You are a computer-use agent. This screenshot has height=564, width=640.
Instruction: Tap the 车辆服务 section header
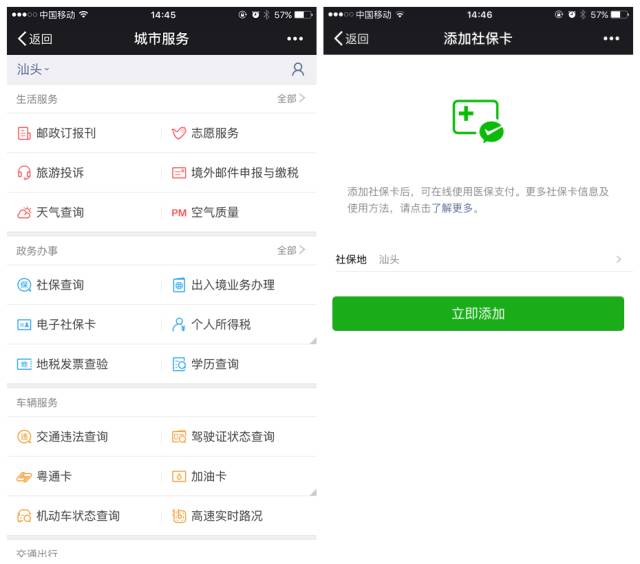37,403
